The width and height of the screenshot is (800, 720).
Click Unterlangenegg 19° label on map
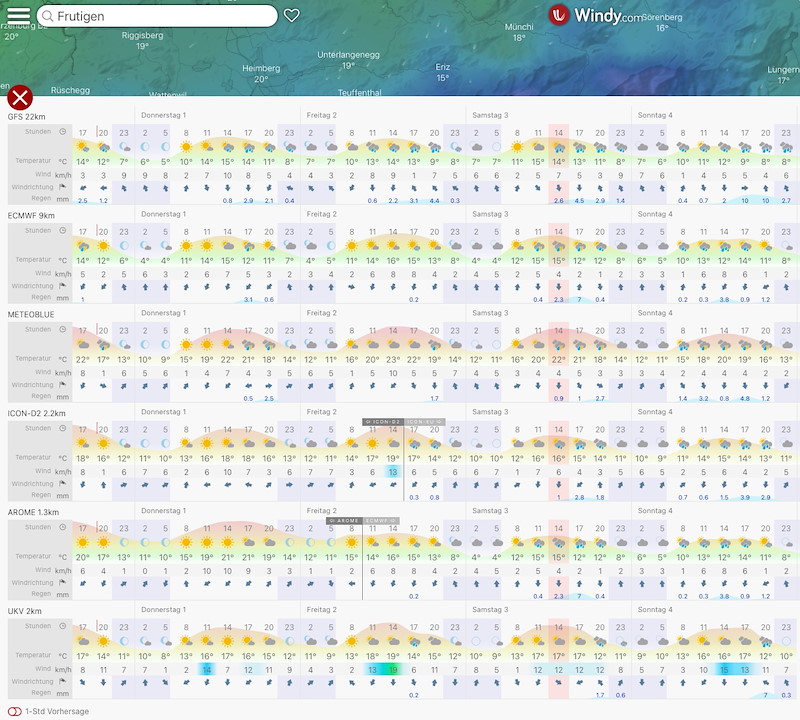click(348, 60)
